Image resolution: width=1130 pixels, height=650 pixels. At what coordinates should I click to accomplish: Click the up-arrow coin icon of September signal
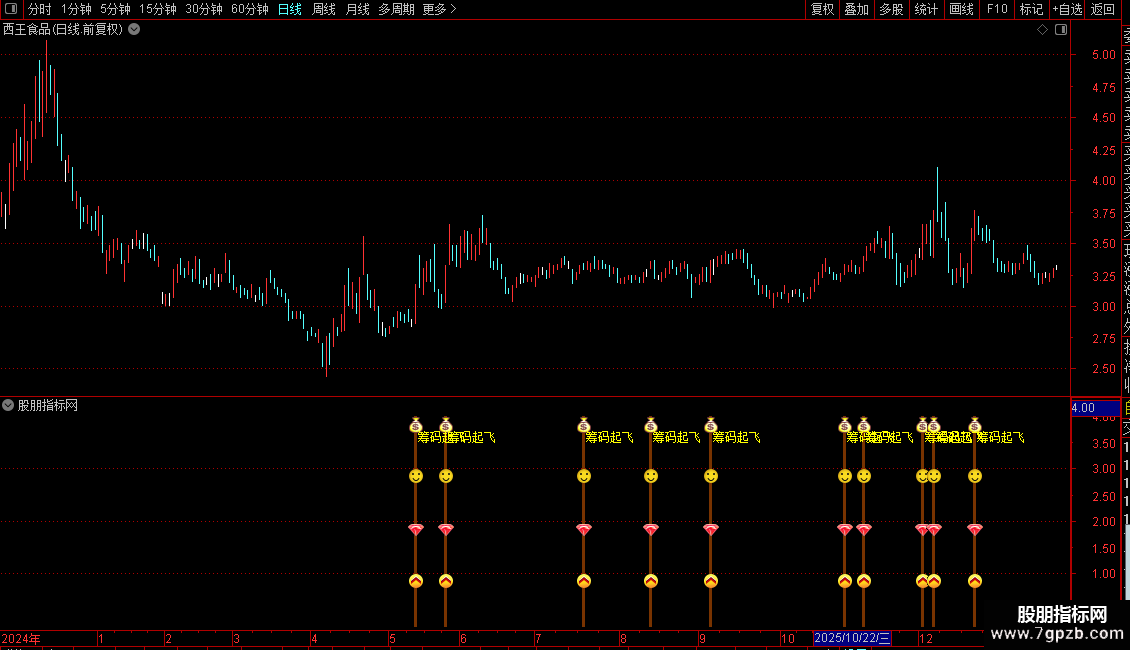[711, 581]
